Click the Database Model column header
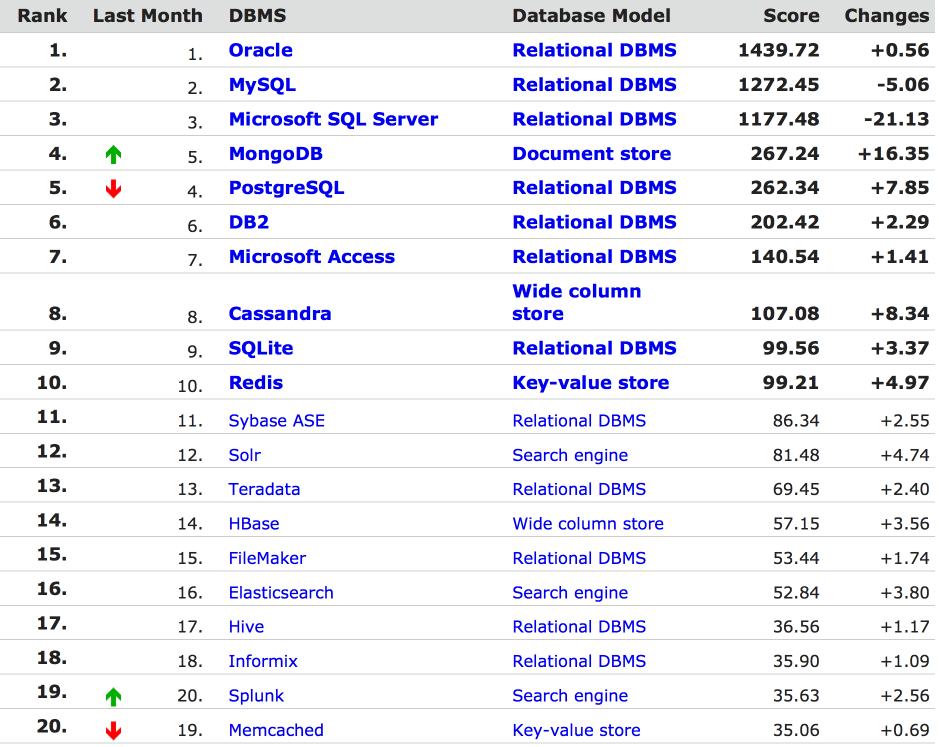The height and width of the screenshot is (747, 939). click(591, 16)
